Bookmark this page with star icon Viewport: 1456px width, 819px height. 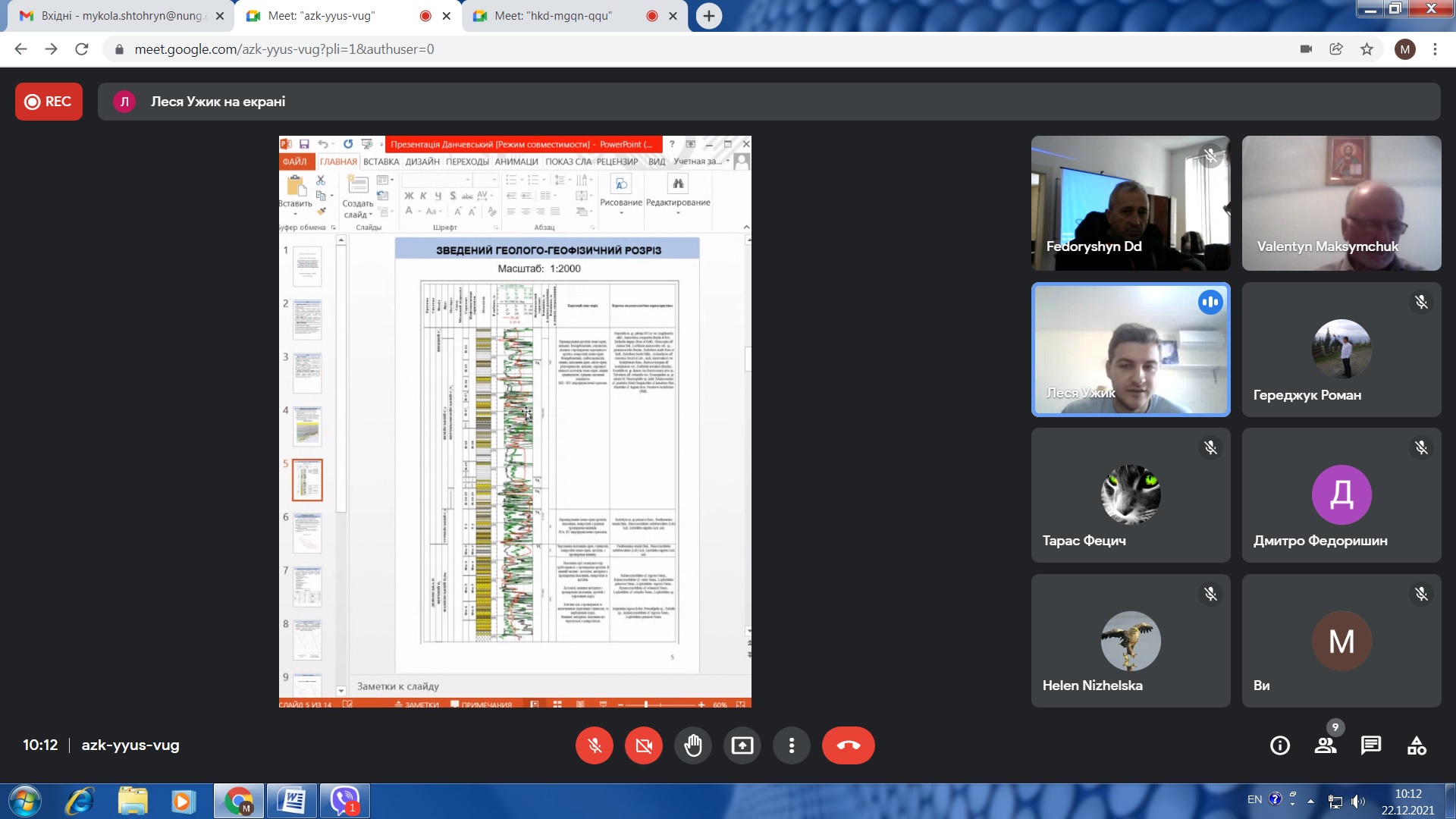pyautogui.click(x=1367, y=49)
